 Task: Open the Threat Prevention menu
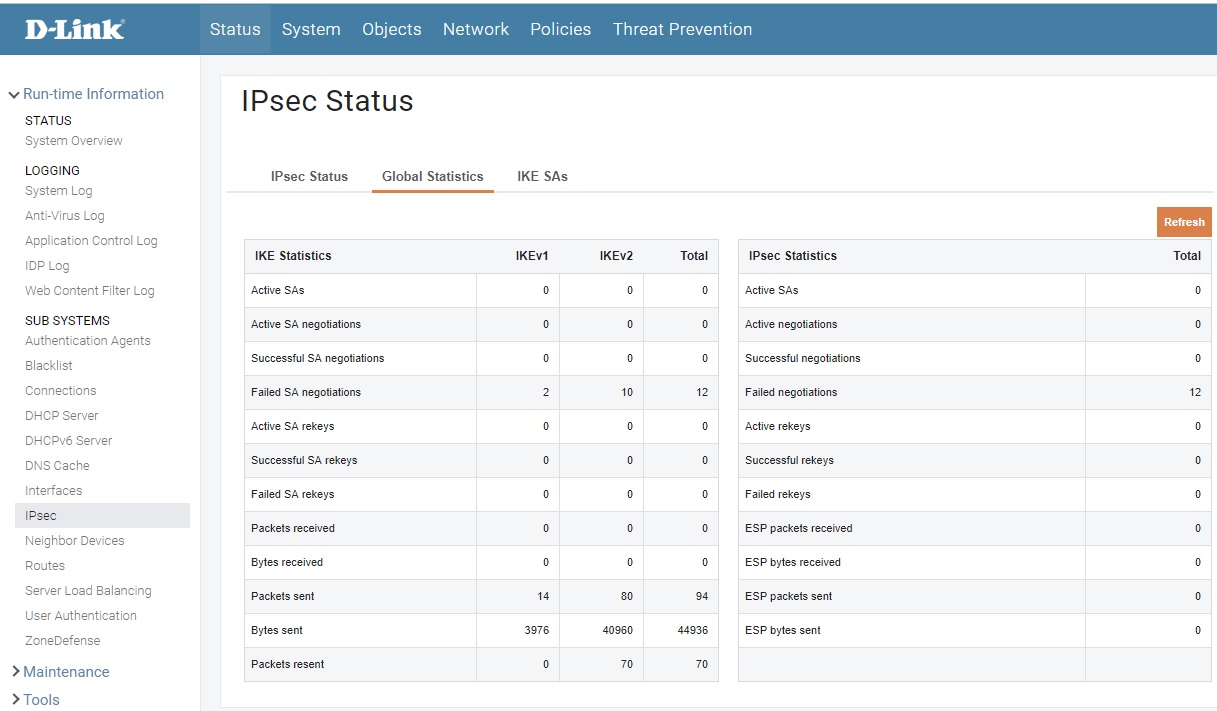[682, 29]
